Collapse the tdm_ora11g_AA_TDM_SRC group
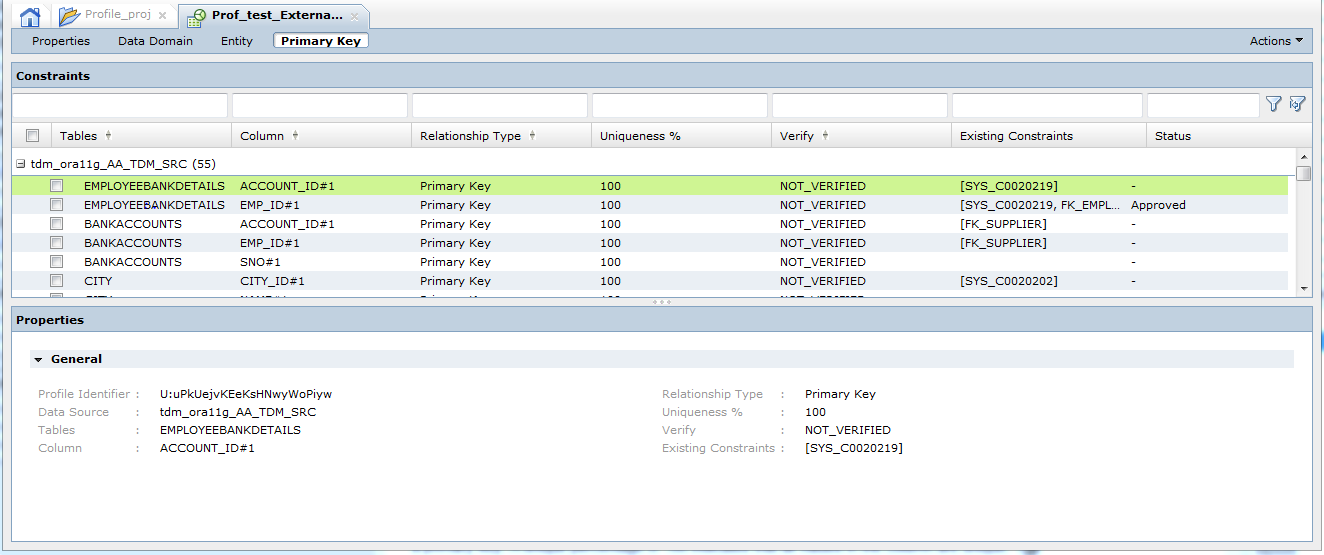This screenshot has width=1324, height=555. tap(21, 164)
